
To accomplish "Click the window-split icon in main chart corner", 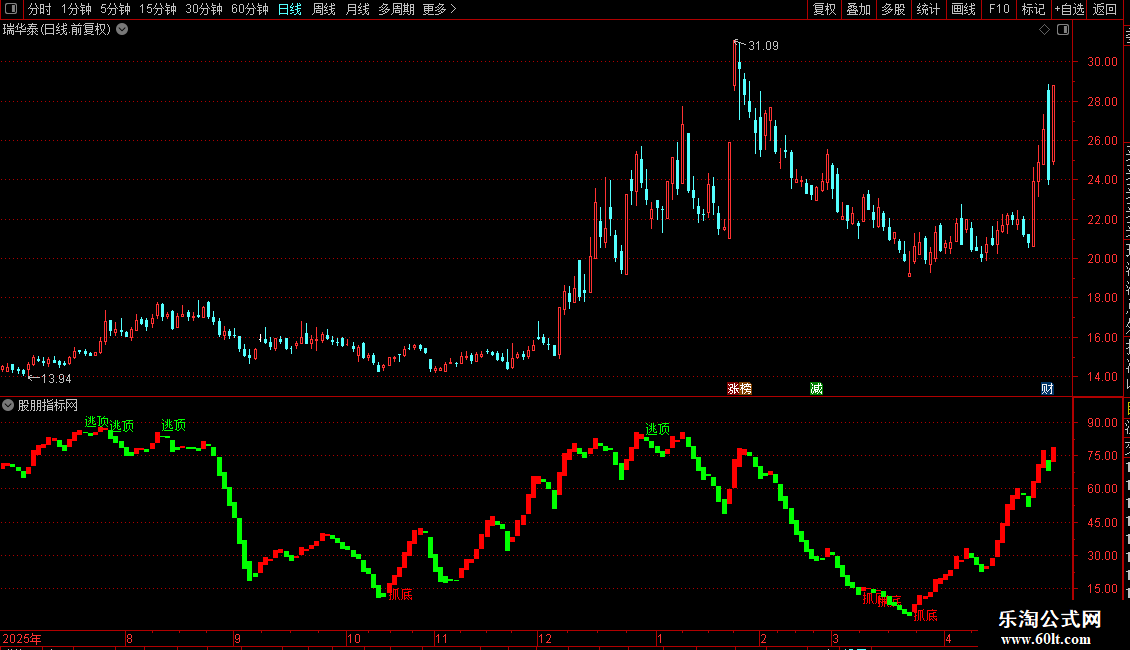I will tap(1063, 30).
